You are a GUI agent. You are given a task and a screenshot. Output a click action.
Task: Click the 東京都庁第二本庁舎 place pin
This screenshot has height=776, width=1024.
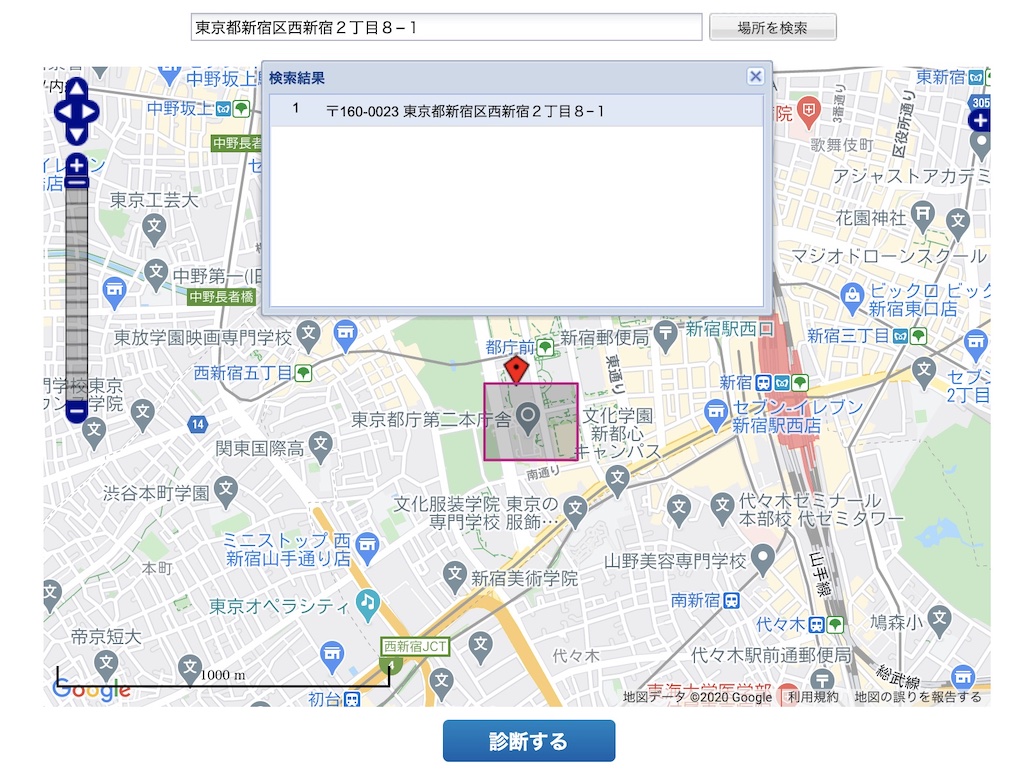tap(528, 417)
